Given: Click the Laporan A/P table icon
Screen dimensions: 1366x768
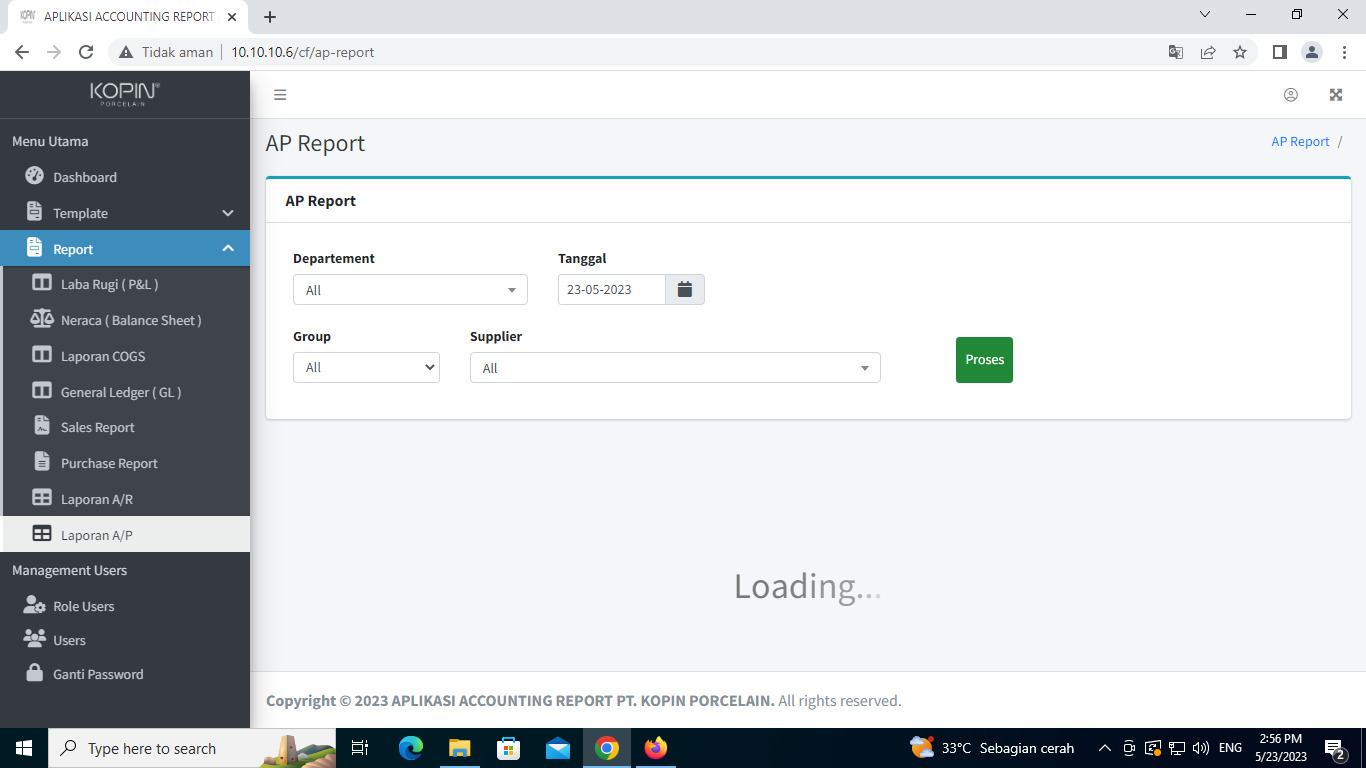Looking at the screenshot, I should coord(42,534).
